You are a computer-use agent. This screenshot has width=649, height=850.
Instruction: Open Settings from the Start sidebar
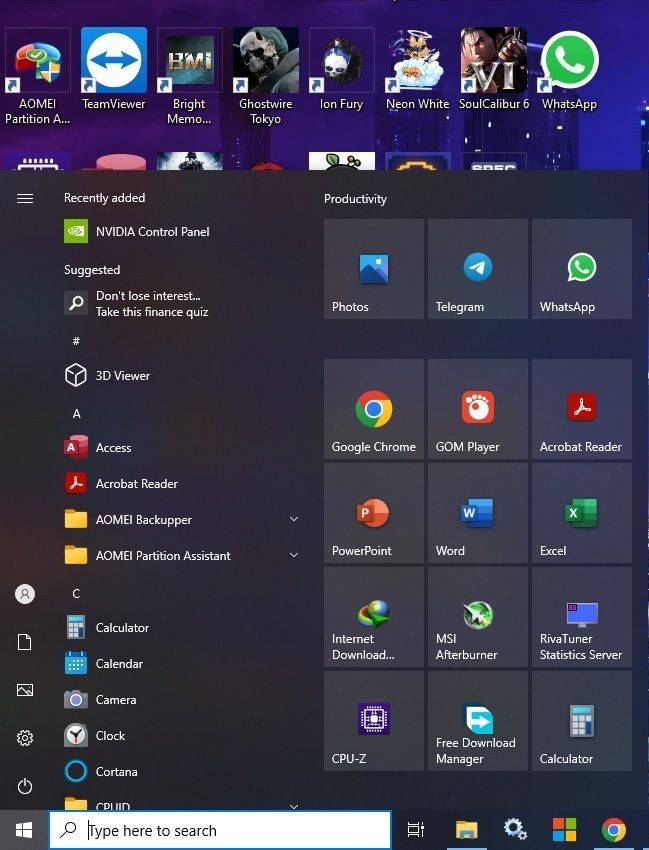25,738
